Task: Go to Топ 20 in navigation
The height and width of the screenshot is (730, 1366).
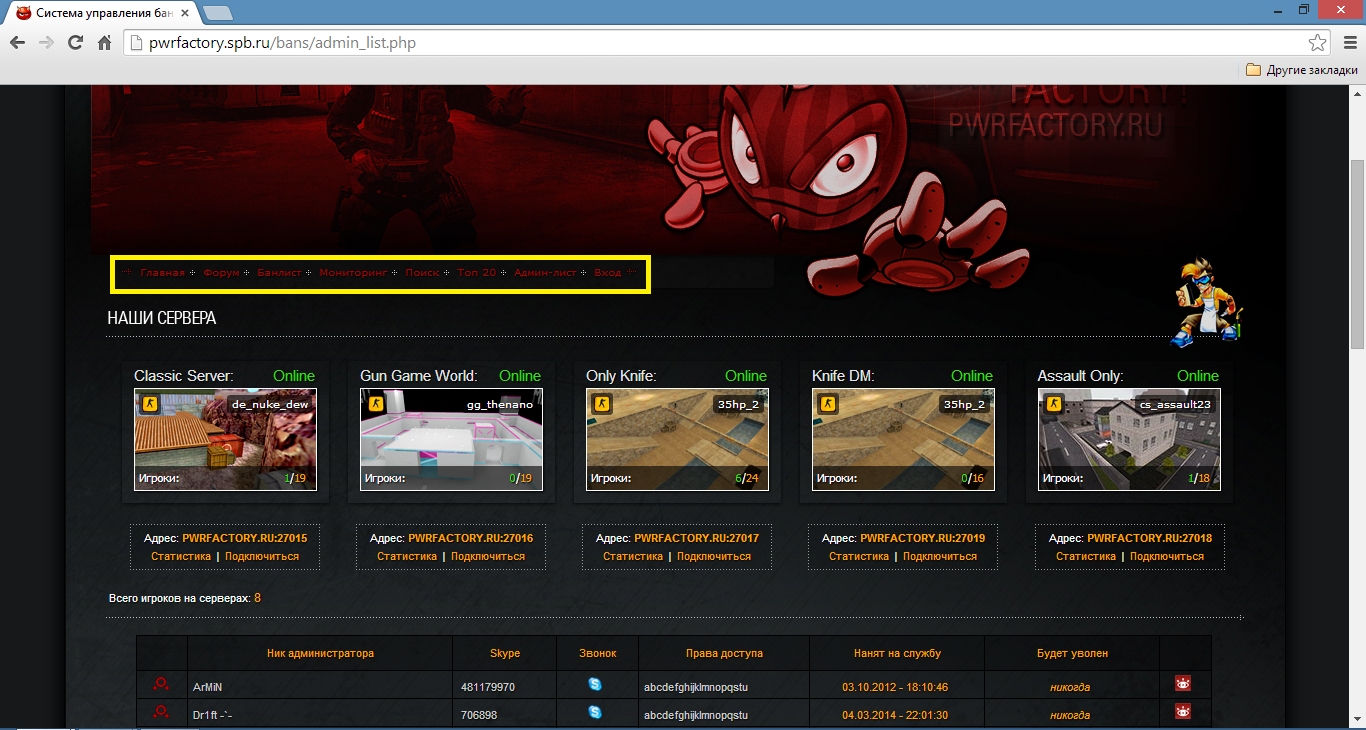Action: click(476, 273)
